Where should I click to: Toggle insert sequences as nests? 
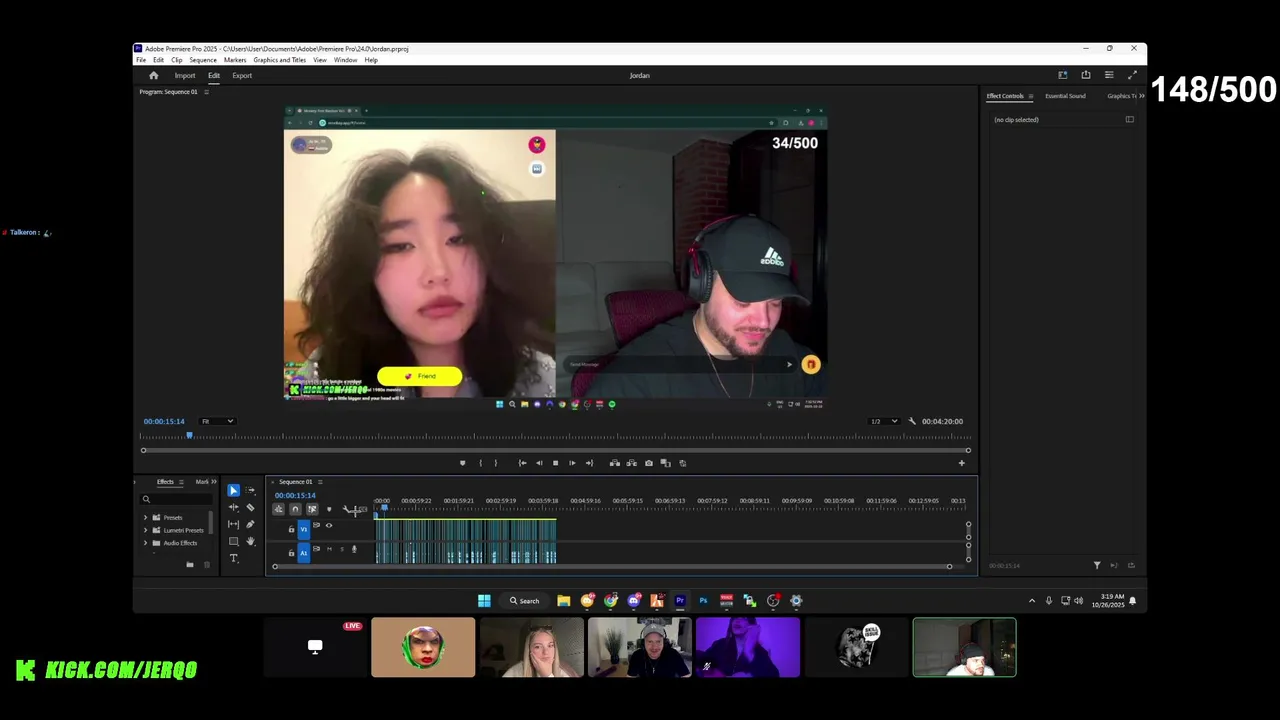[278, 509]
